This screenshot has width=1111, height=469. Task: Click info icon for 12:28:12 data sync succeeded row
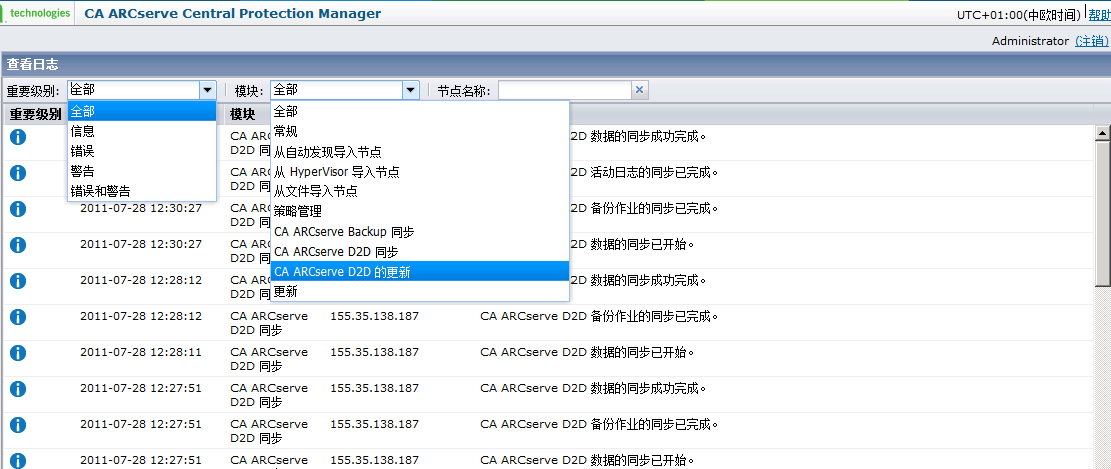click(17, 281)
